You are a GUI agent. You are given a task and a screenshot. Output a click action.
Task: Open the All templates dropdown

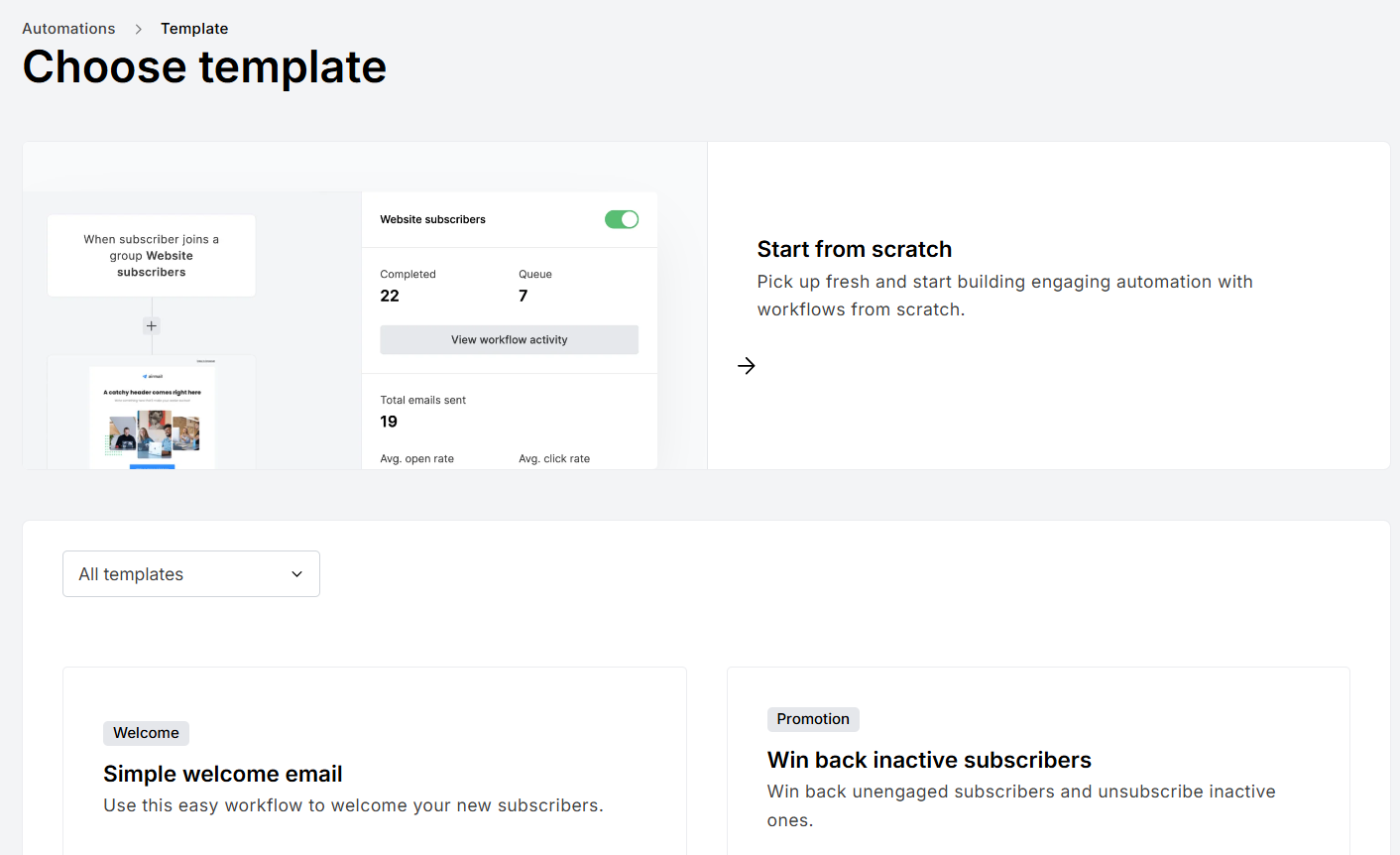pyautogui.click(x=191, y=574)
